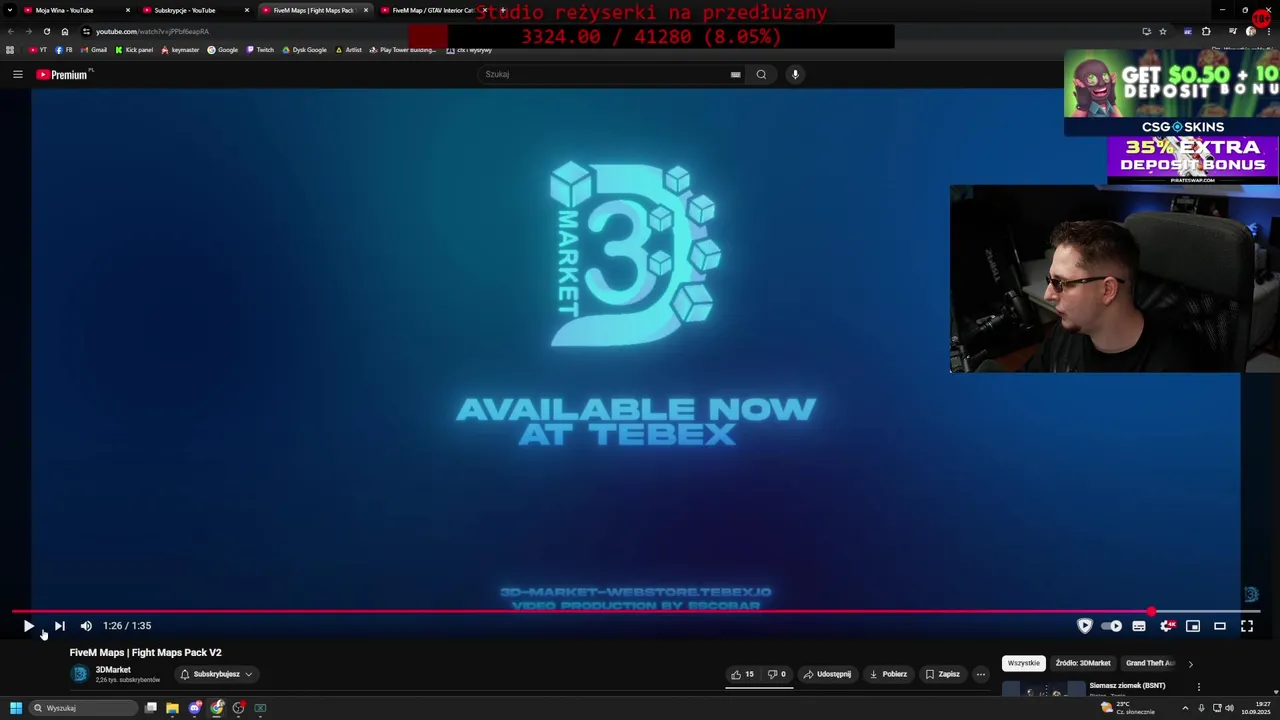Switch to theater mode

1220,626
